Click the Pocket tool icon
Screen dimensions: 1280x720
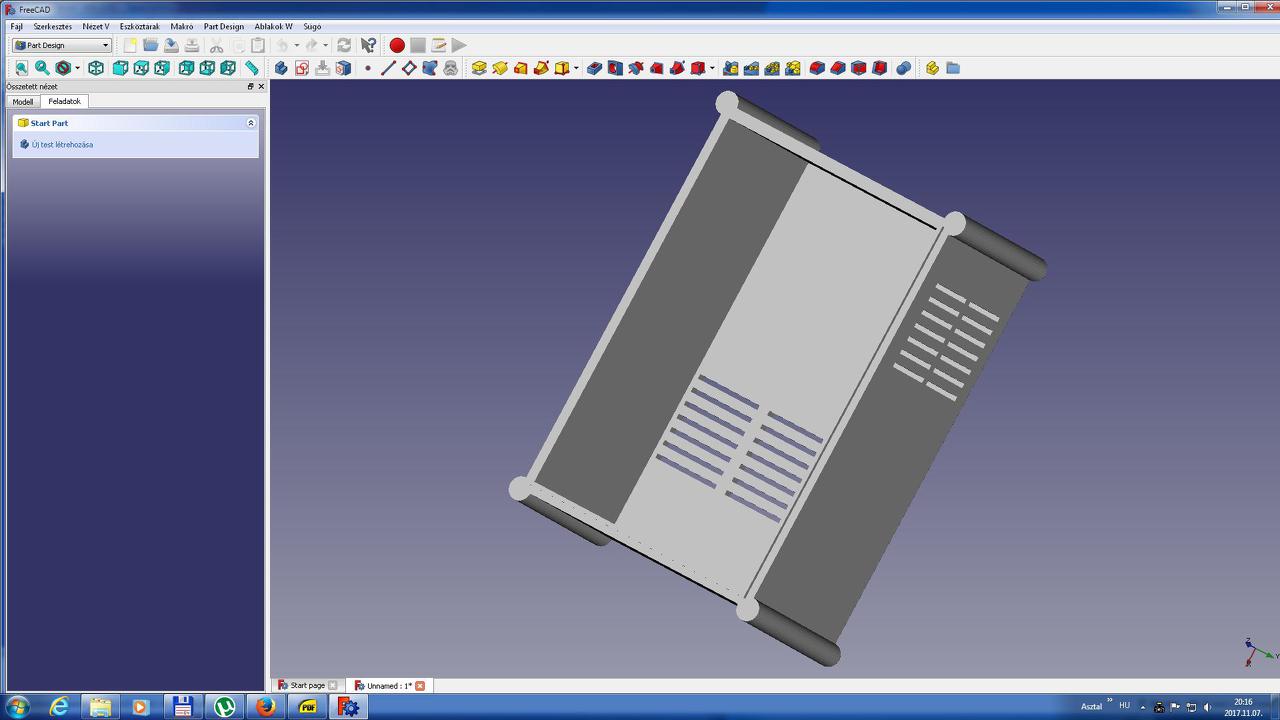(x=594, y=68)
